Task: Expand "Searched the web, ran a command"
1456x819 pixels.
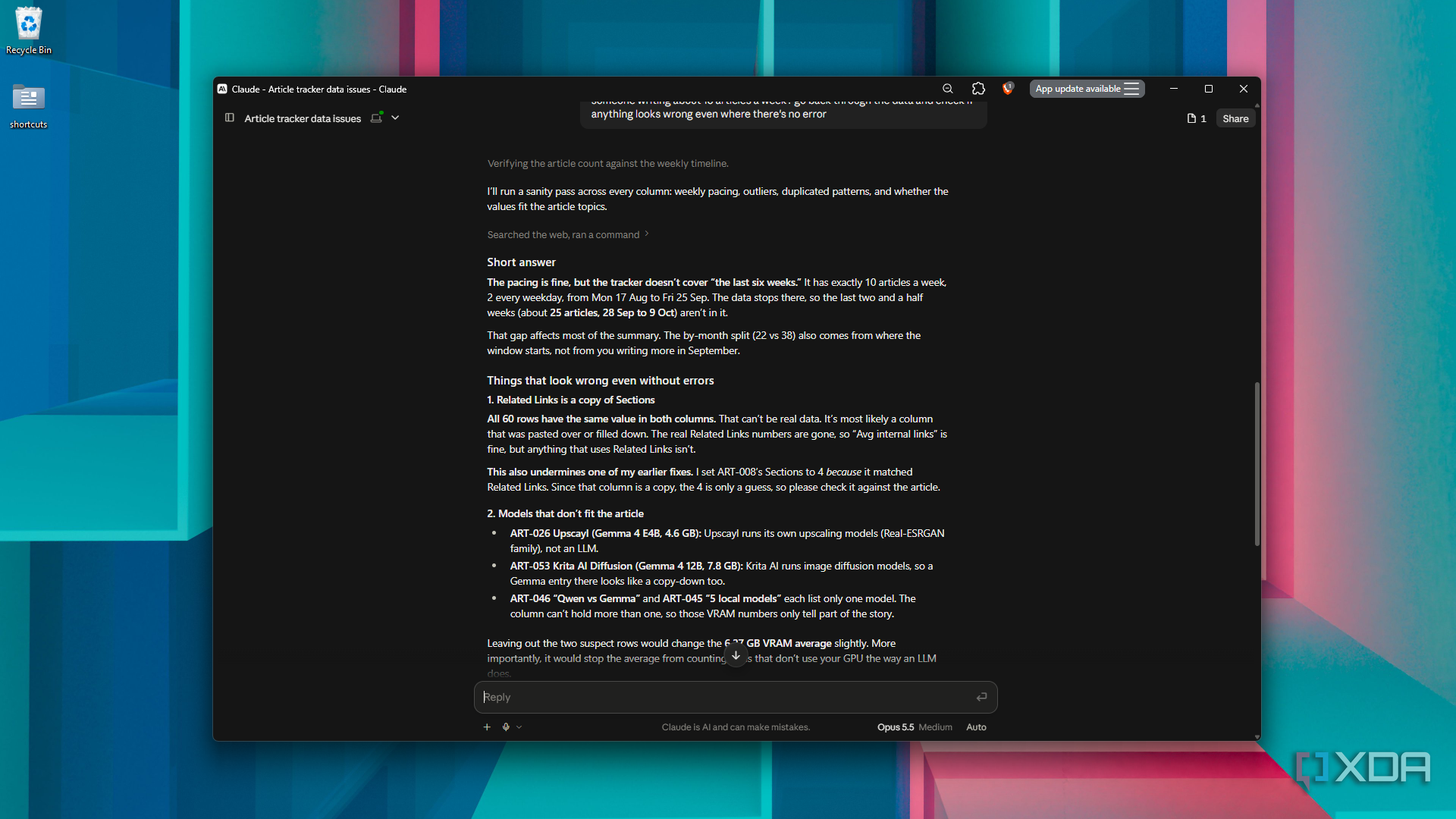Action: pos(568,234)
